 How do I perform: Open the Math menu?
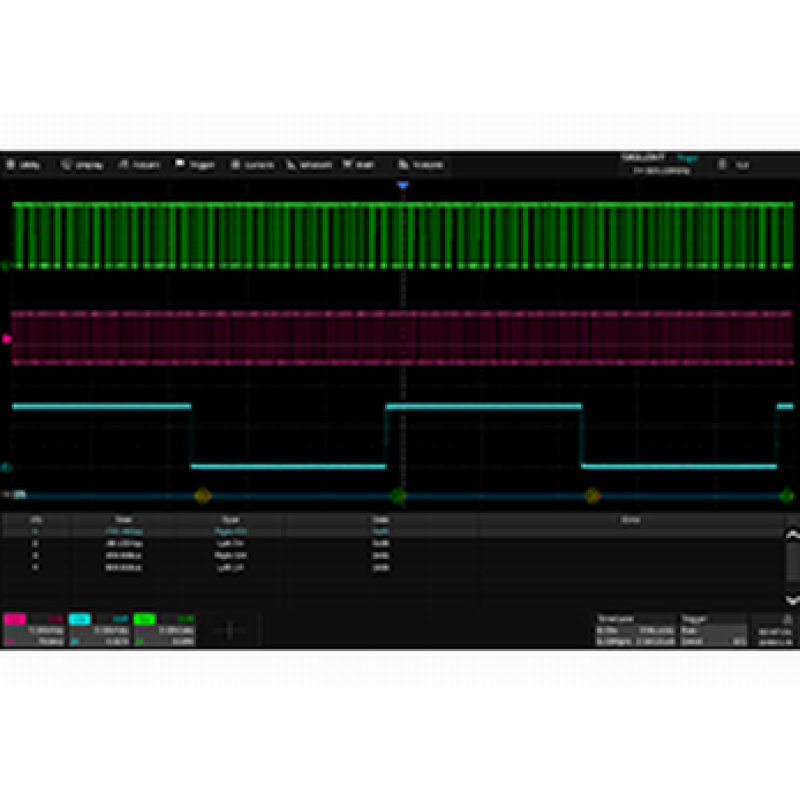coord(360,165)
